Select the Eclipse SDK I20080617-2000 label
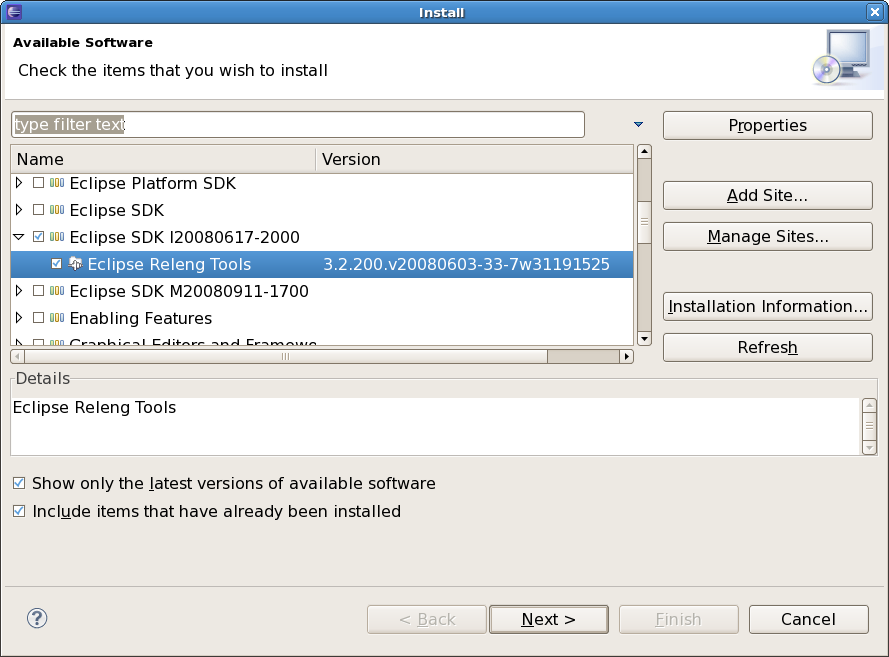This screenshot has width=889, height=657. 184,237
